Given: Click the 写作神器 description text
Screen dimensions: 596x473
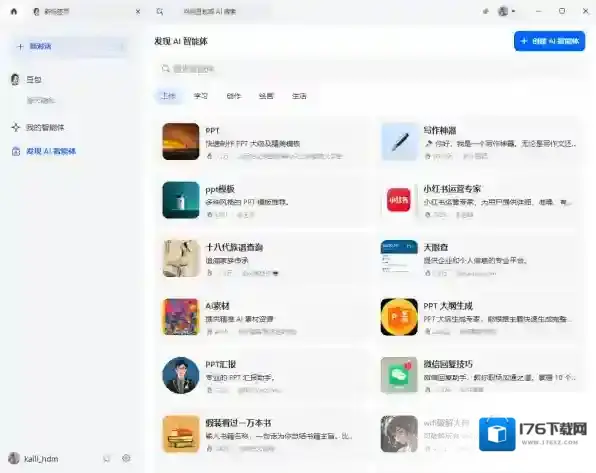Looking at the screenshot, I should tap(500, 144).
